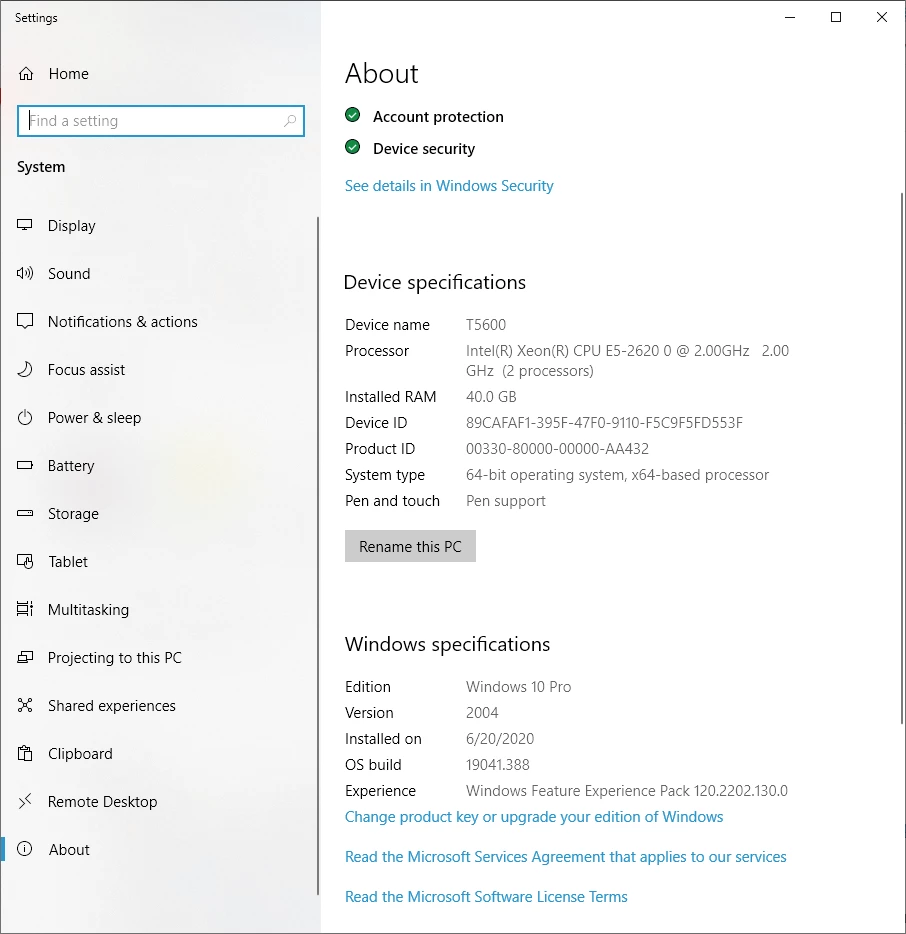Viewport: 906px width, 934px height.
Task: Open Tablet settings
Action: tap(68, 562)
